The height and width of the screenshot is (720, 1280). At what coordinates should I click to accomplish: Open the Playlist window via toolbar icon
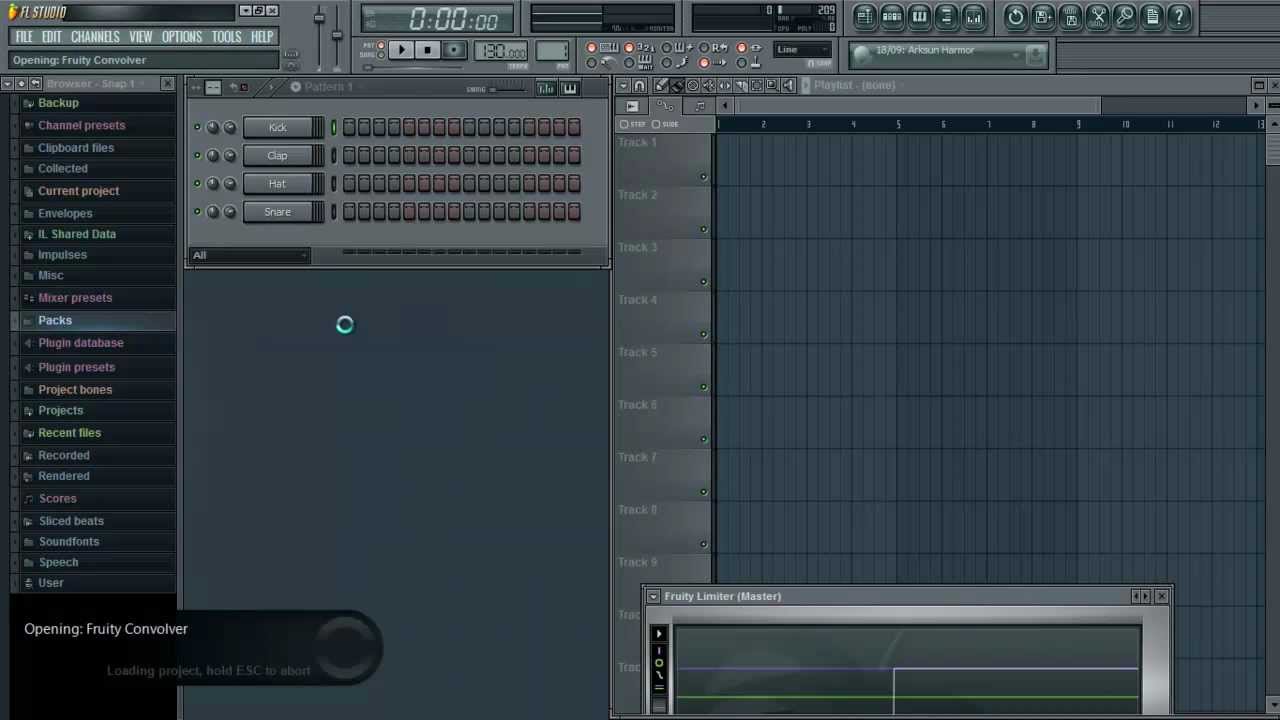864,16
